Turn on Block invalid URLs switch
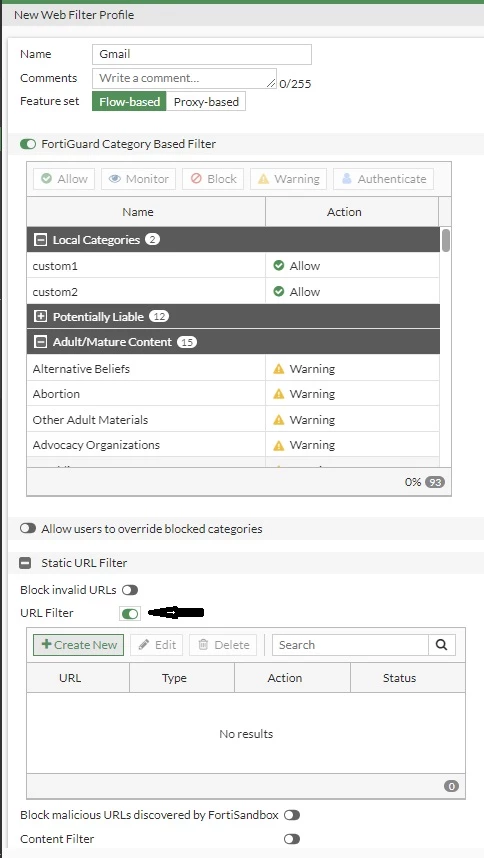The width and height of the screenshot is (484, 858). click(x=130, y=590)
